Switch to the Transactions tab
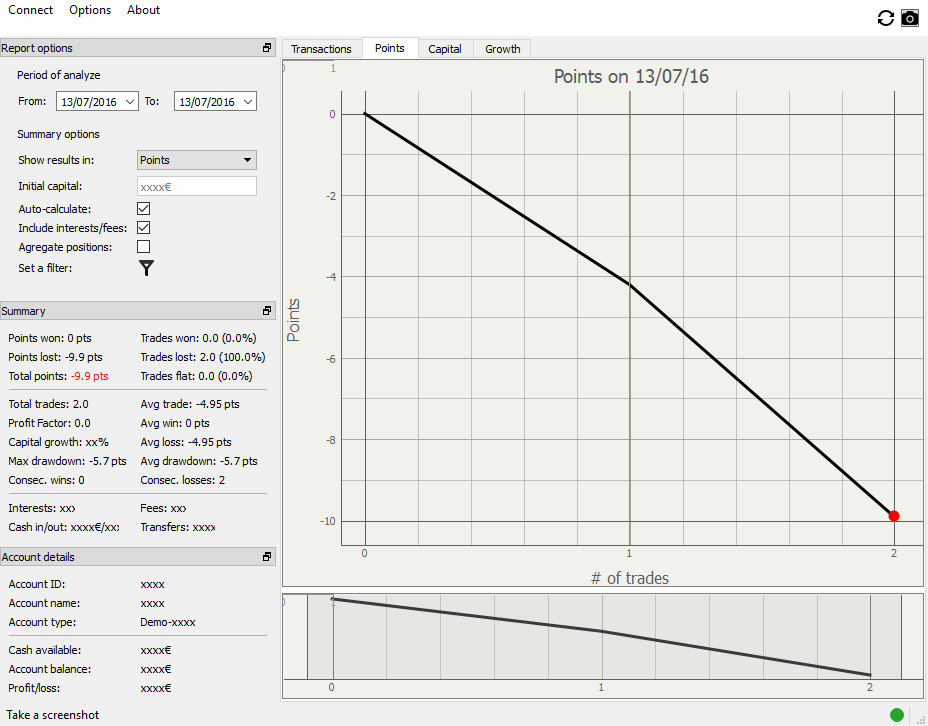 pyautogui.click(x=321, y=49)
